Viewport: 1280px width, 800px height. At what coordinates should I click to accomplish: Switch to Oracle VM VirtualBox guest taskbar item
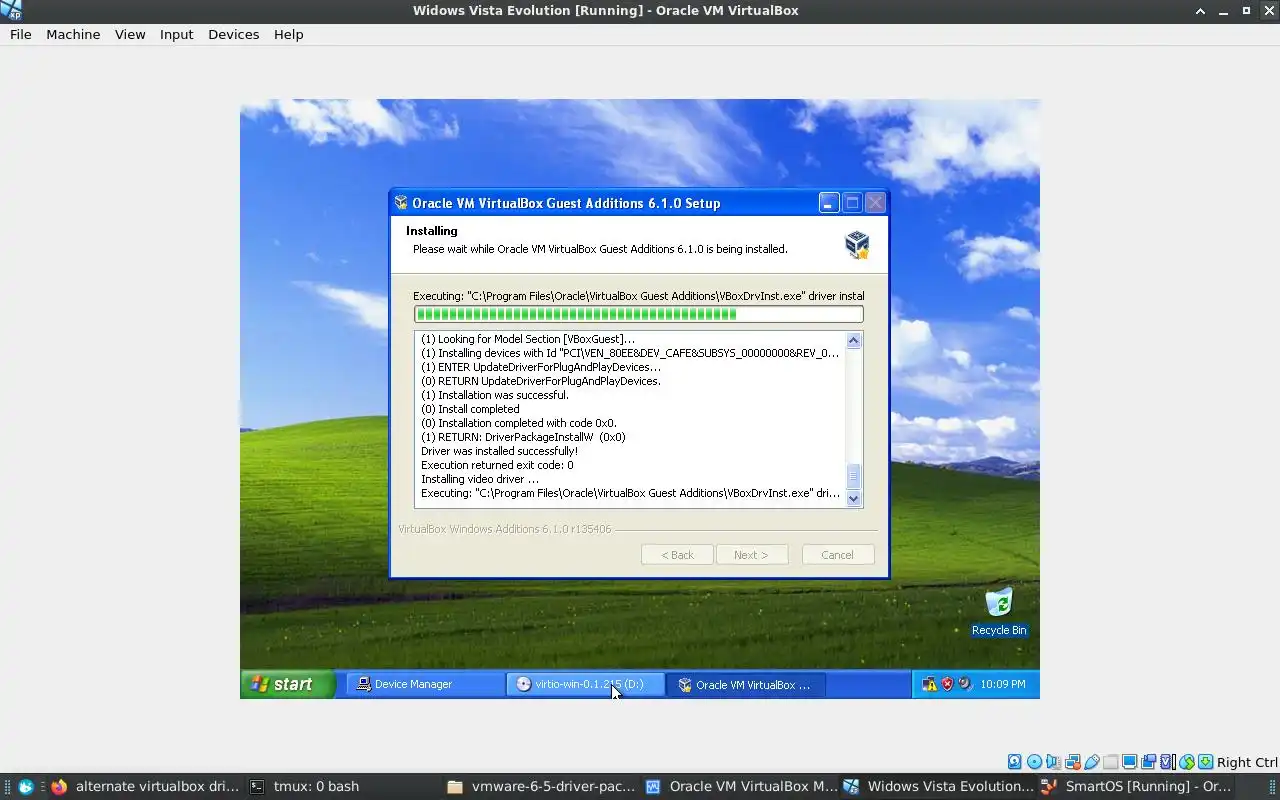click(x=745, y=684)
